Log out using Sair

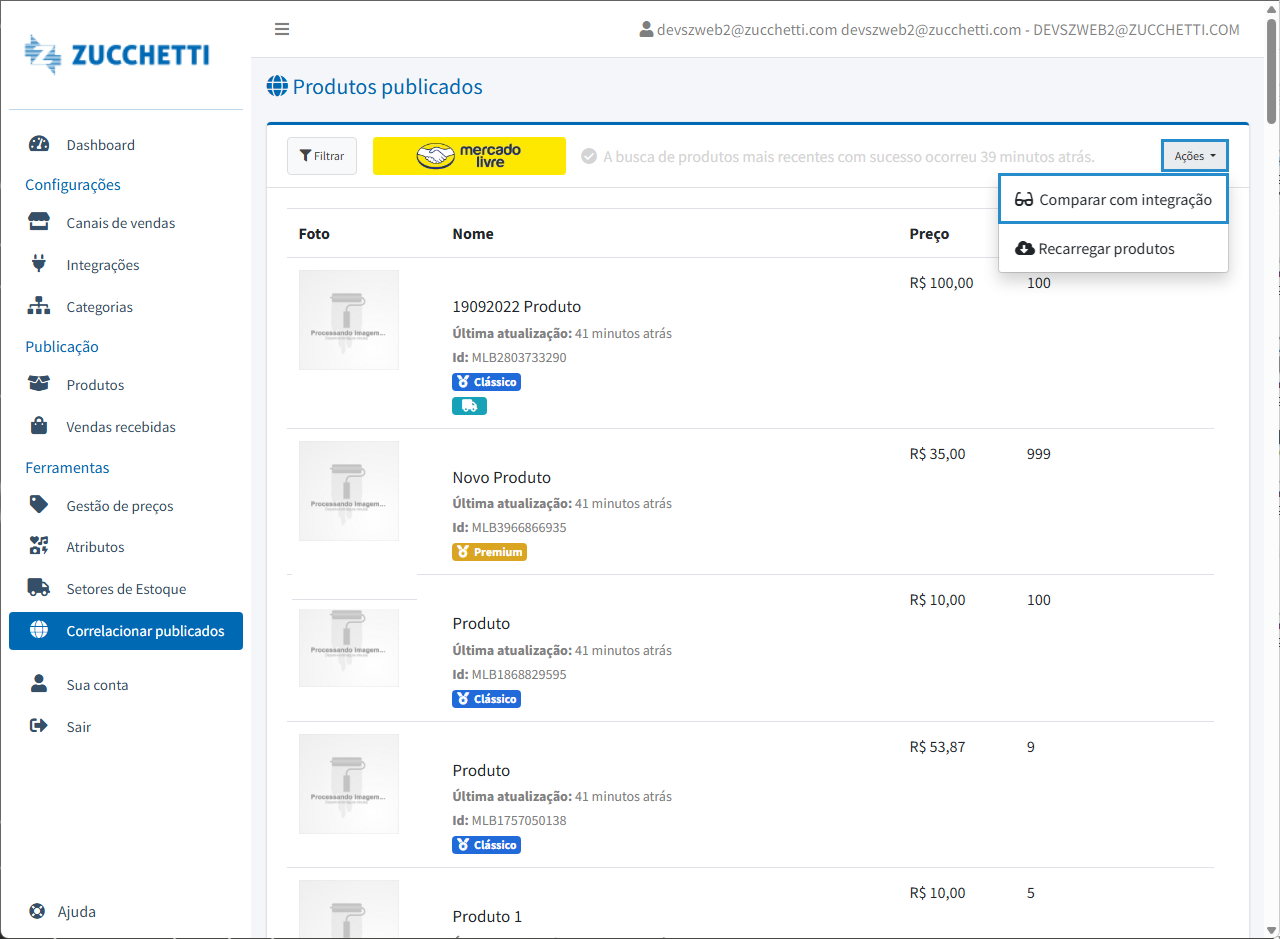79,727
